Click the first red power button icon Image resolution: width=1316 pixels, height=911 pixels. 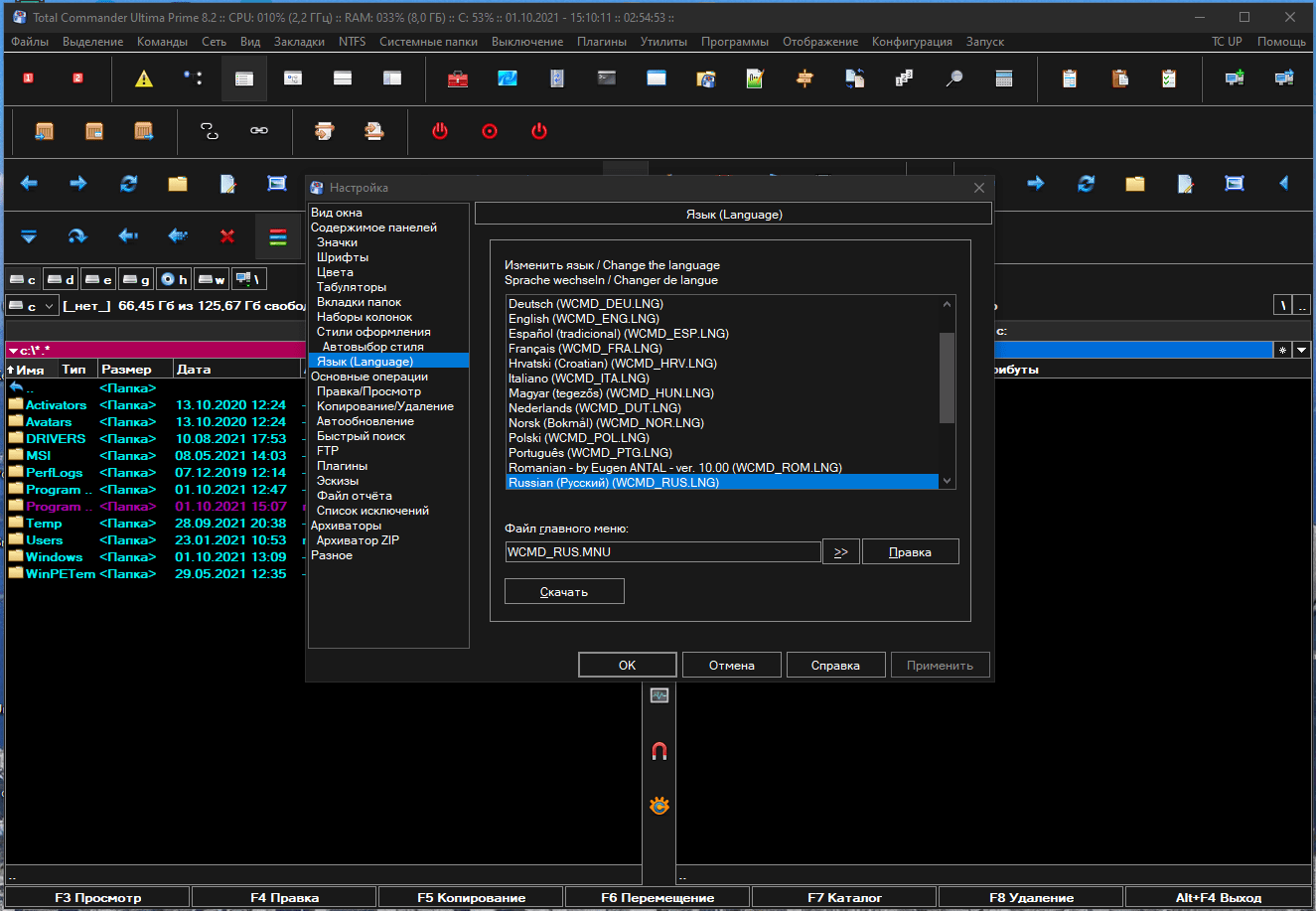coord(440,131)
